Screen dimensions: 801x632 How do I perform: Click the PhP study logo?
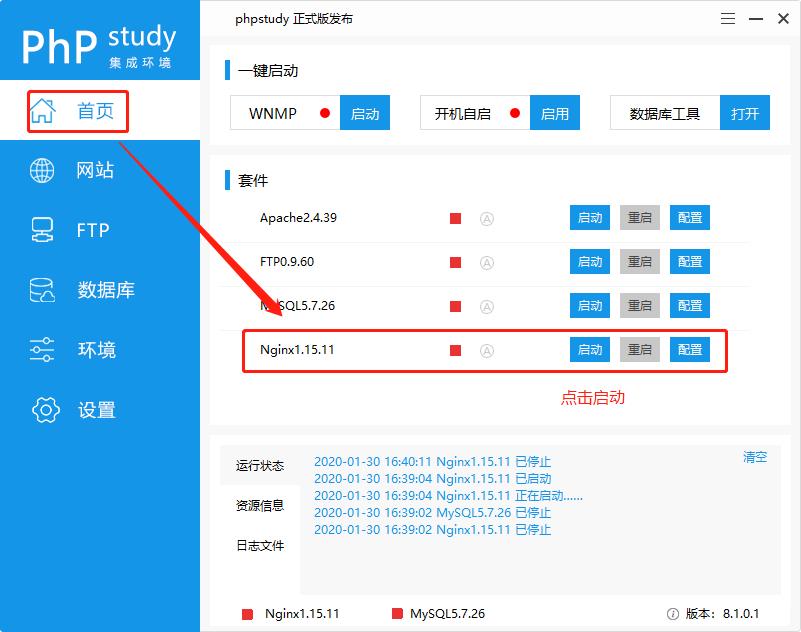click(x=99, y=45)
